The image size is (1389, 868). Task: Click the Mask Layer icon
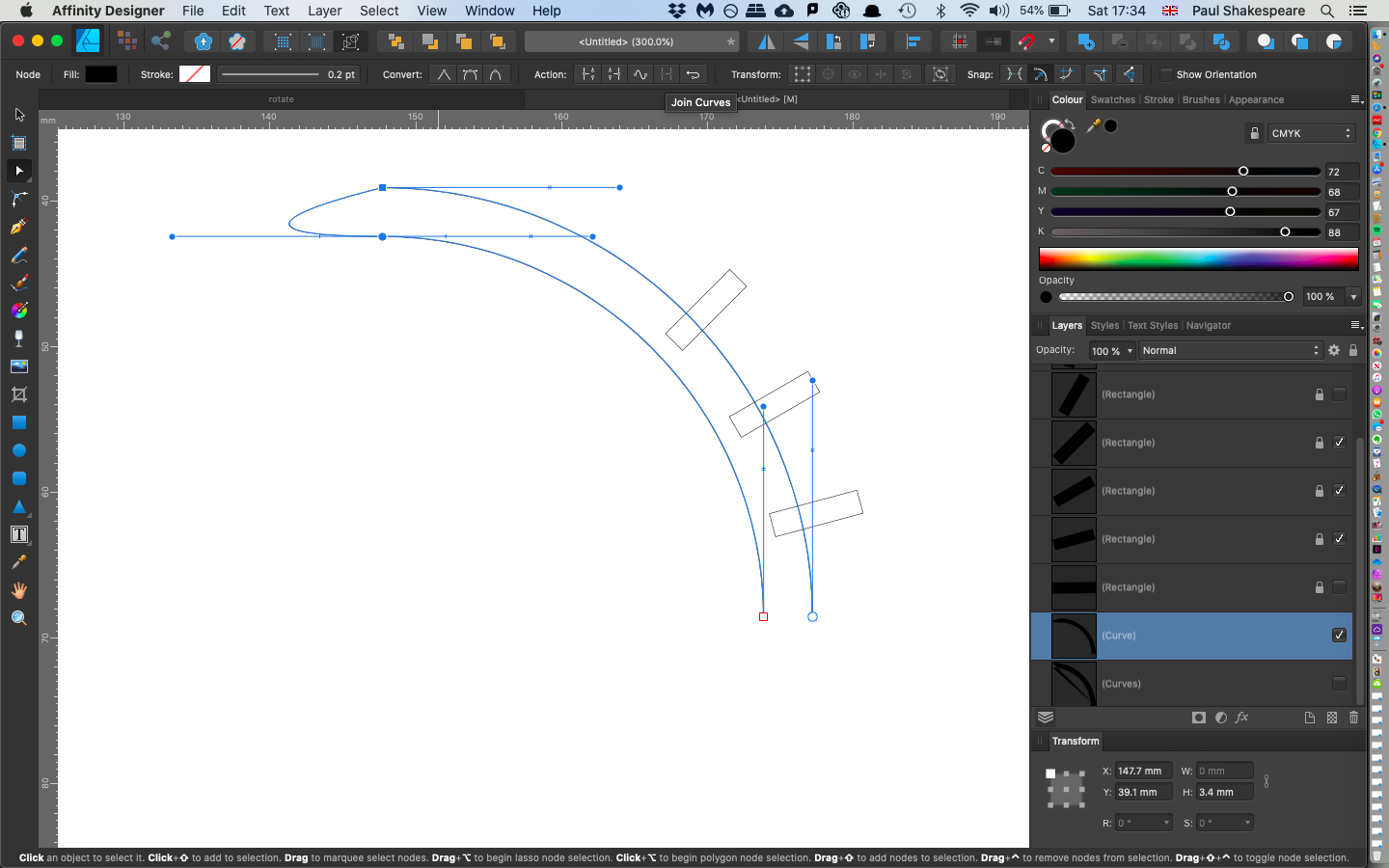[1199, 718]
